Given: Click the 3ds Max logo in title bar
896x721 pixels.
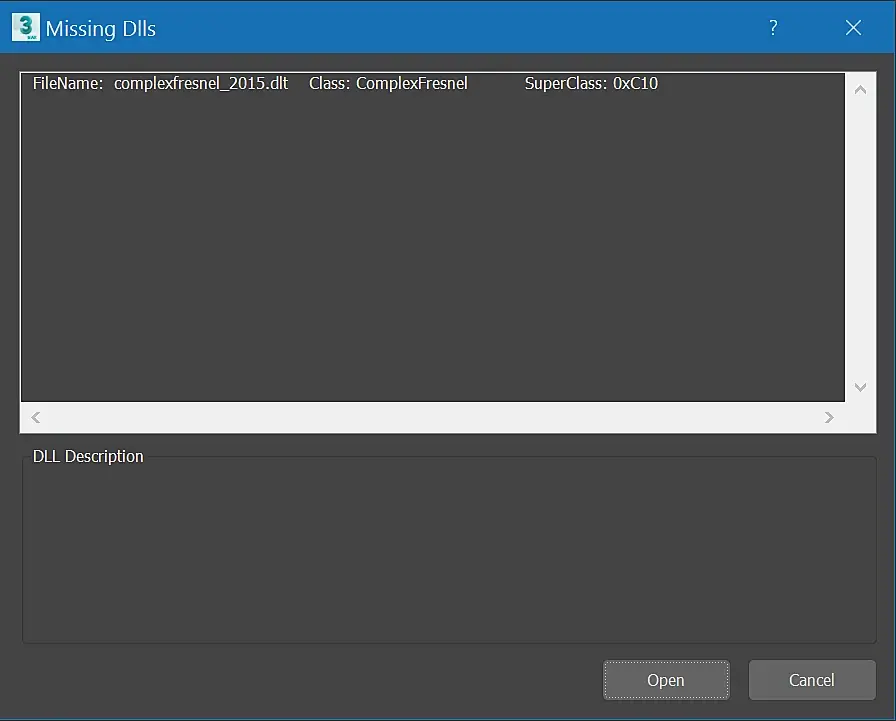Looking at the screenshot, I should [x=26, y=27].
